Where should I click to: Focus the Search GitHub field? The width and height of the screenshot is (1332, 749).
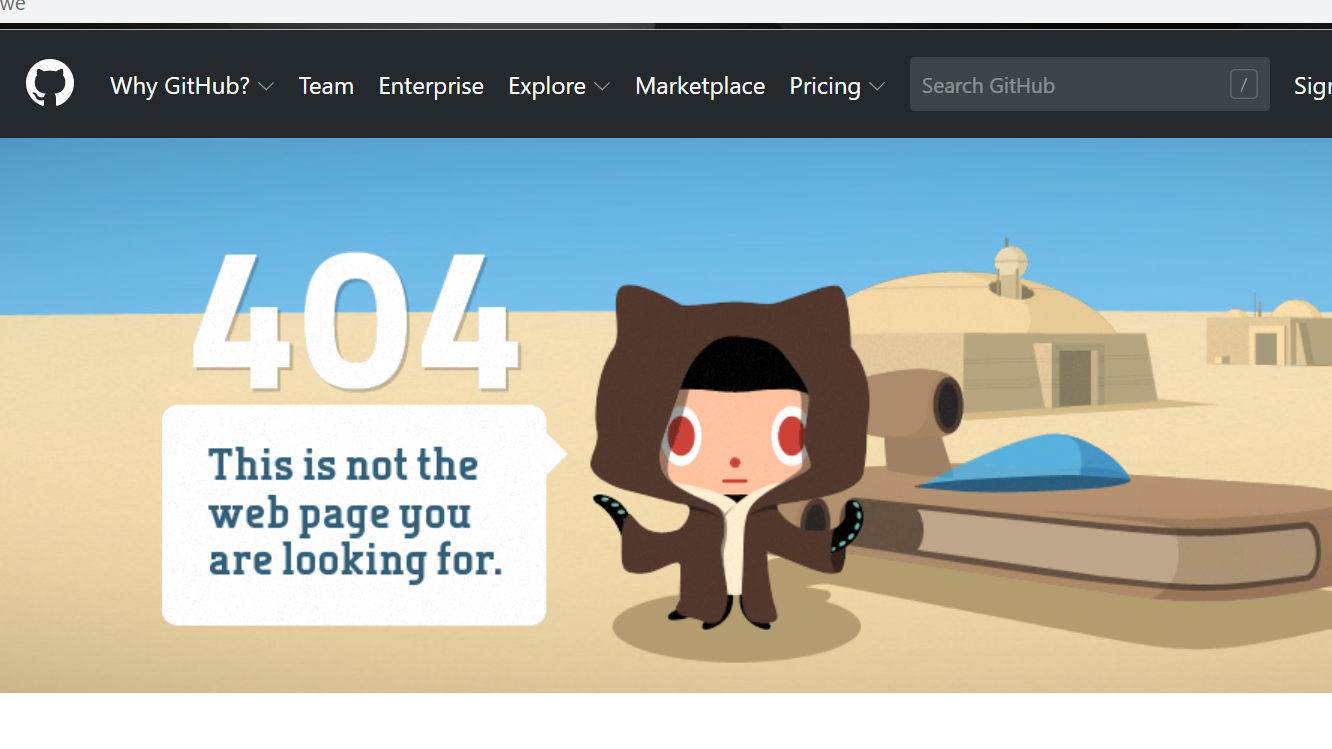pyautogui.click(x=1089, y=85)
